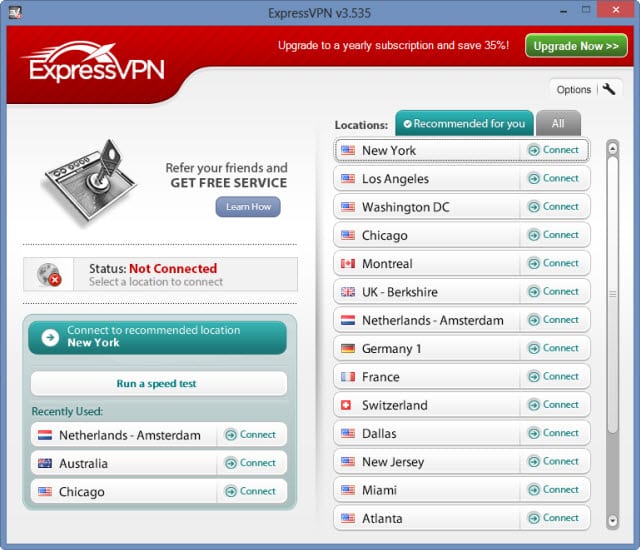Click the Status: Not Connected text
The image size is (640, 550).
pyautogui.click(x=153, y=268)
